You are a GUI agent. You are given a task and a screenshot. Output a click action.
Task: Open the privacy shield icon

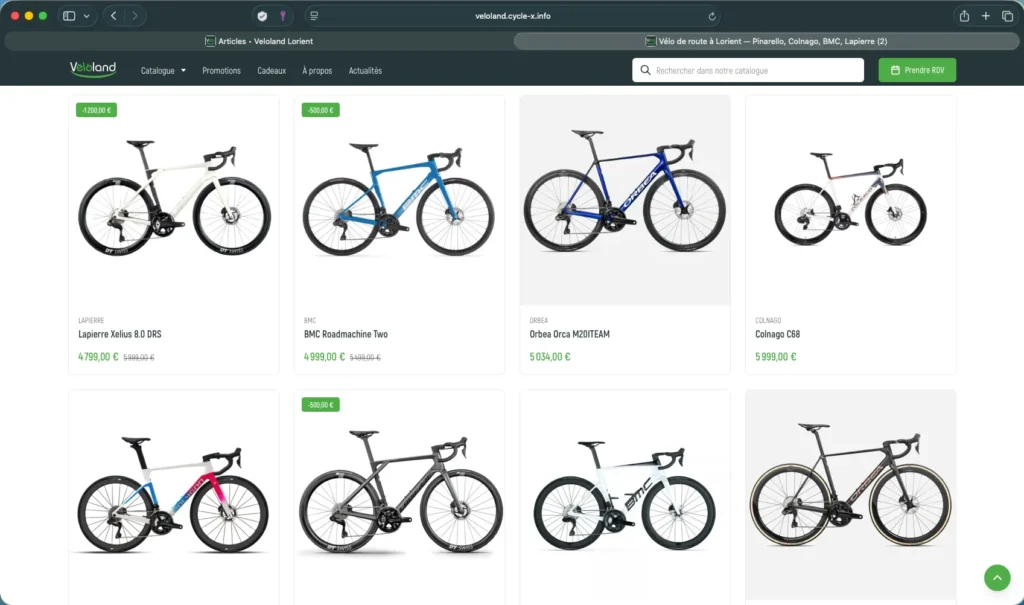(x=263, y=16)
